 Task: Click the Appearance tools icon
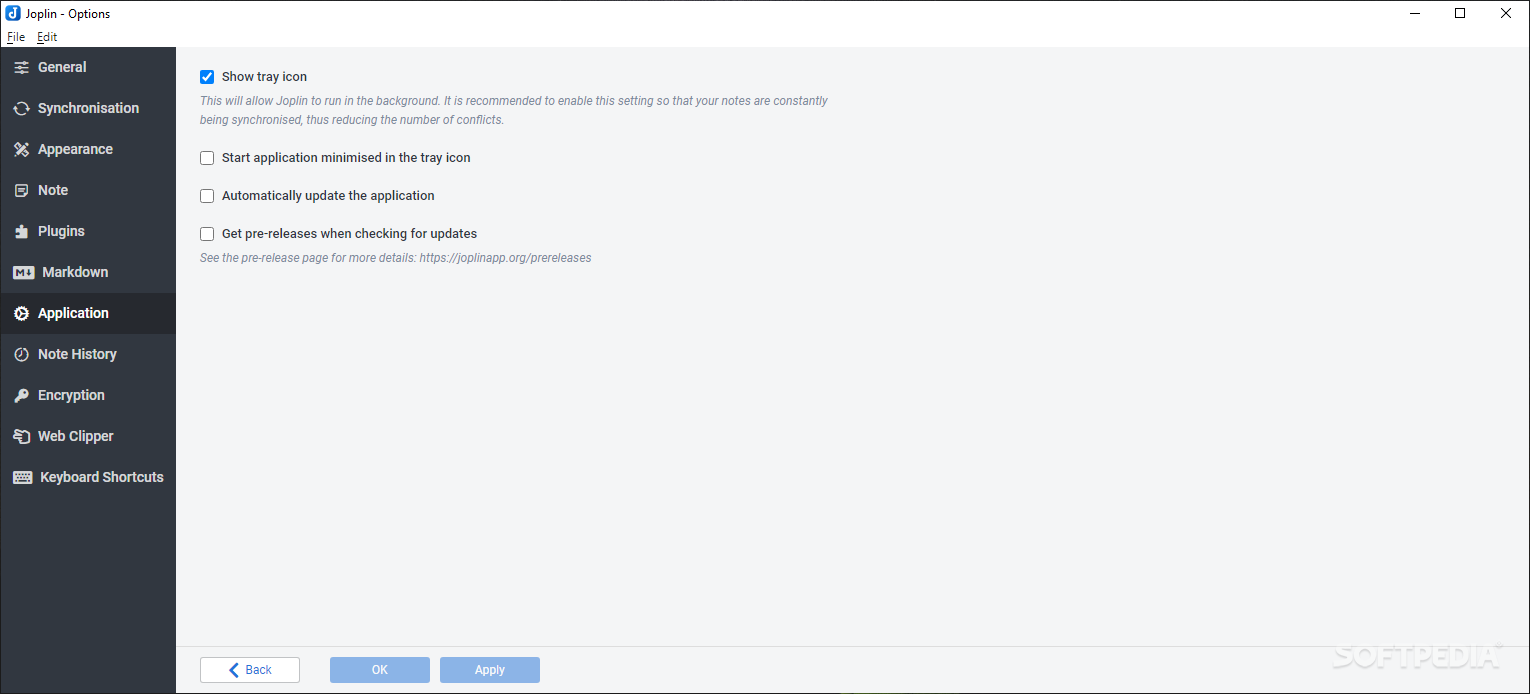pos(21,149)
